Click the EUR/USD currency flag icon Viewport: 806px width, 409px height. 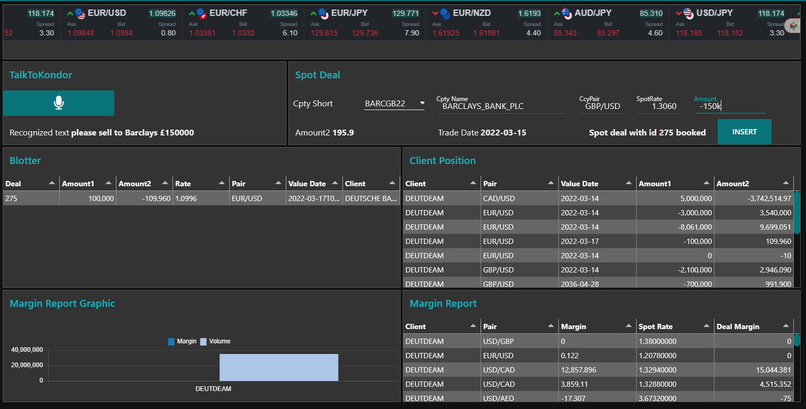[80, 14]
